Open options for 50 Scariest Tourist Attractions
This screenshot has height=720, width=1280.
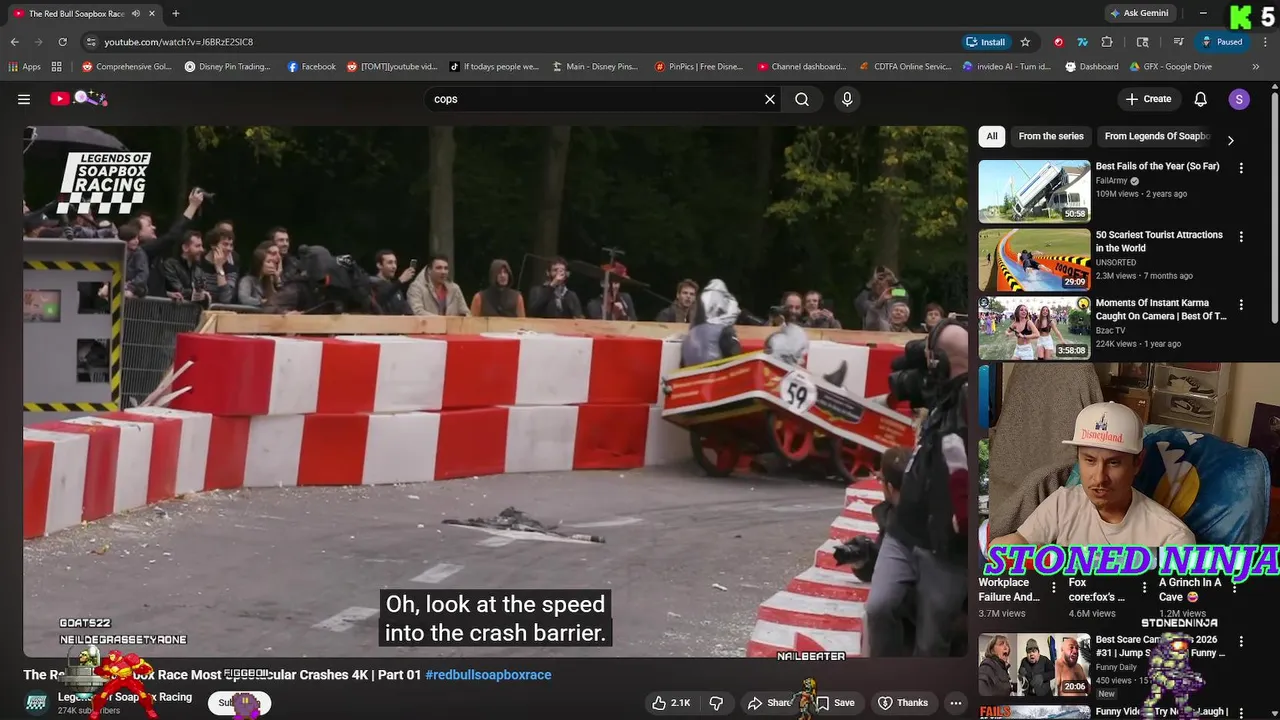coord(1241,237)
